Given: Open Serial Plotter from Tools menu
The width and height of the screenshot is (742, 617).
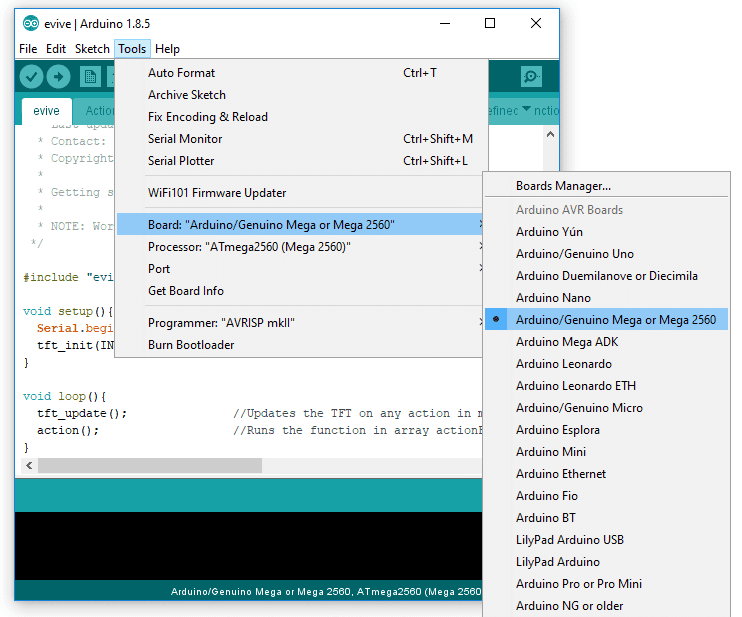Looking at the screenshot, I should 302,161.
